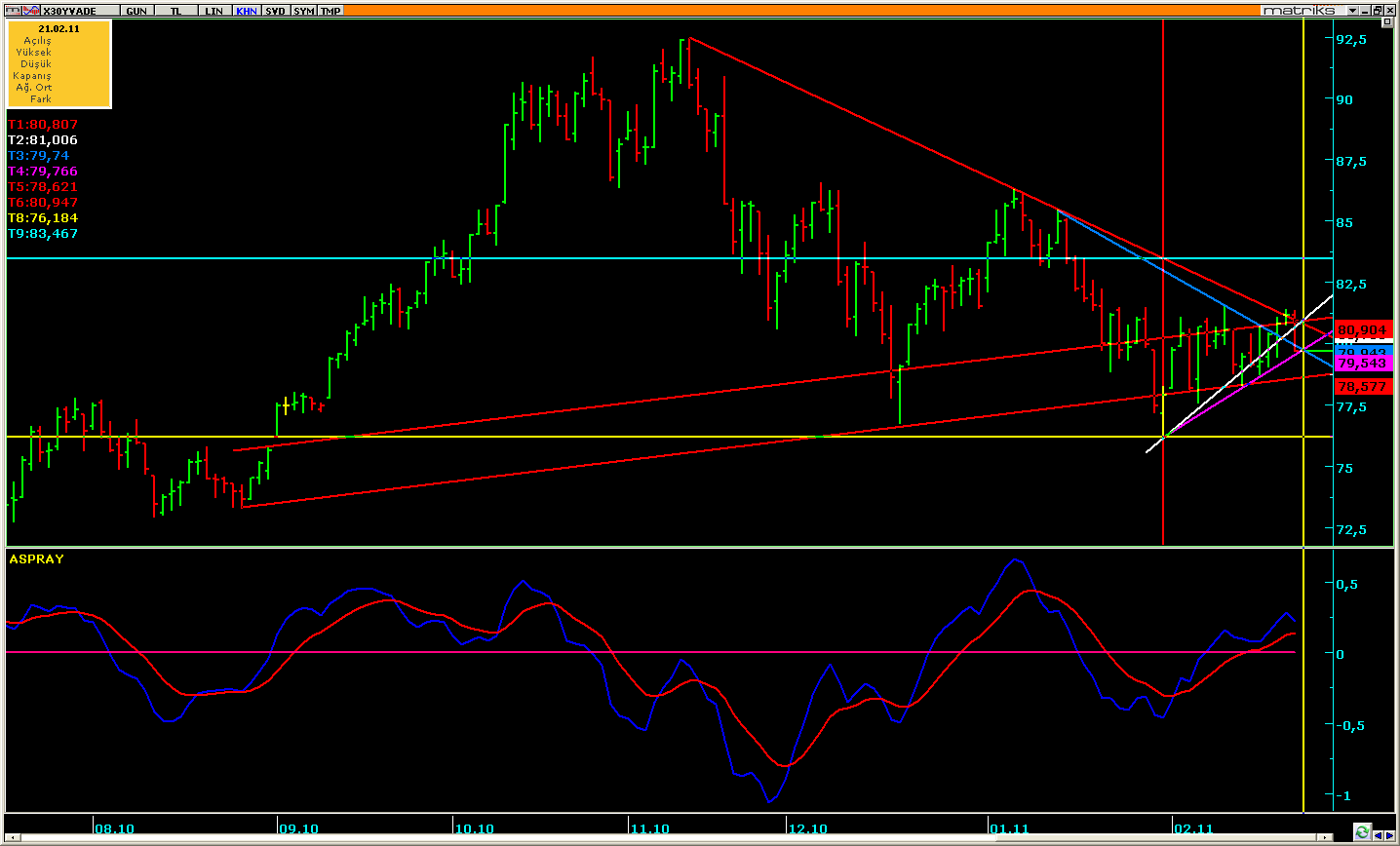Click the ASPRAY indicator label
Image resolution: width=1400 pixels, height=846 pixels.
pyautogui.click(x=36, y=559)
